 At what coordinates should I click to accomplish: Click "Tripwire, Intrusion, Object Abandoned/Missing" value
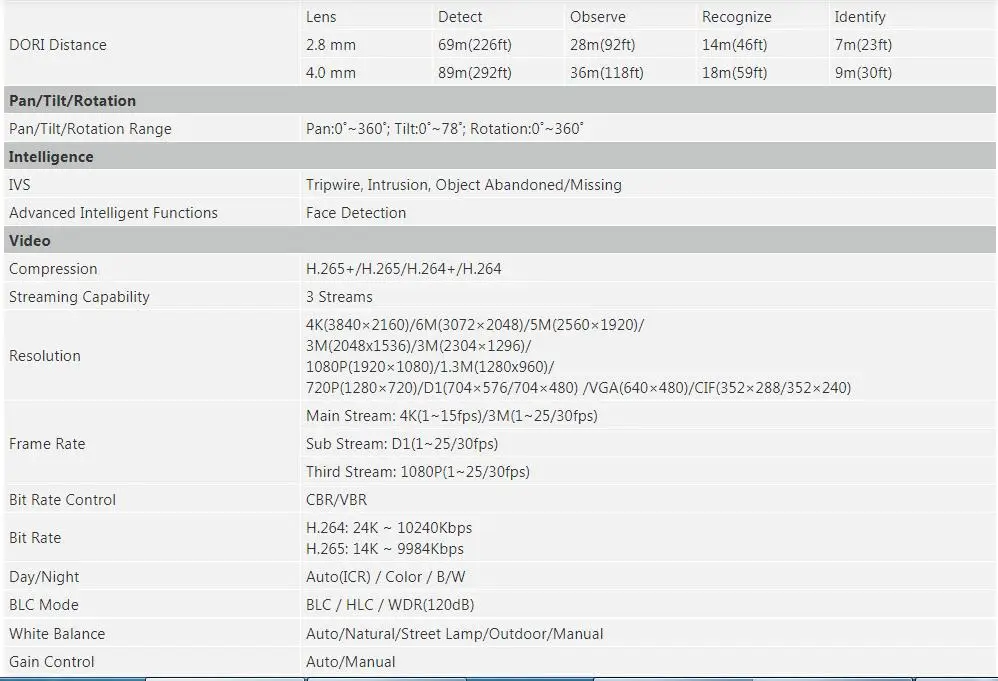464,185
